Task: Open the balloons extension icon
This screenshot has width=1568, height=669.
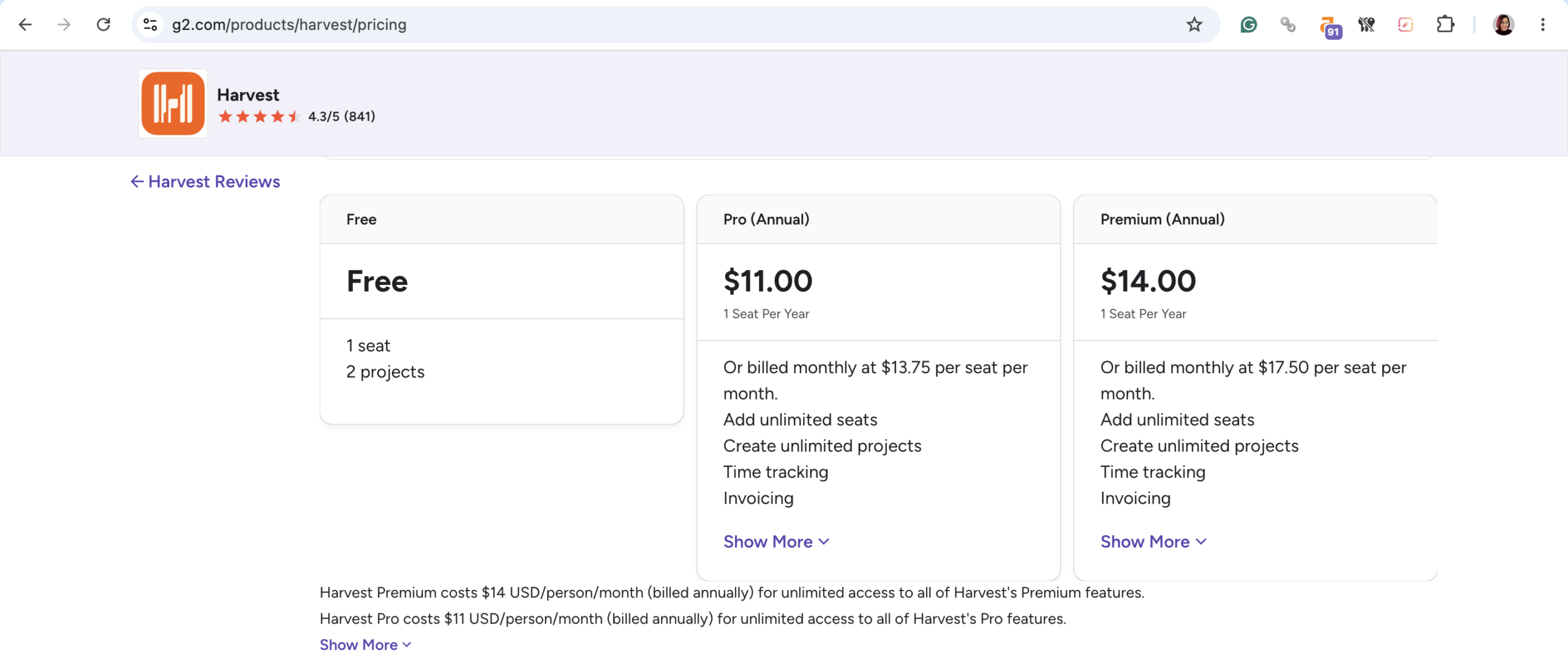Action: (1366, 25)
